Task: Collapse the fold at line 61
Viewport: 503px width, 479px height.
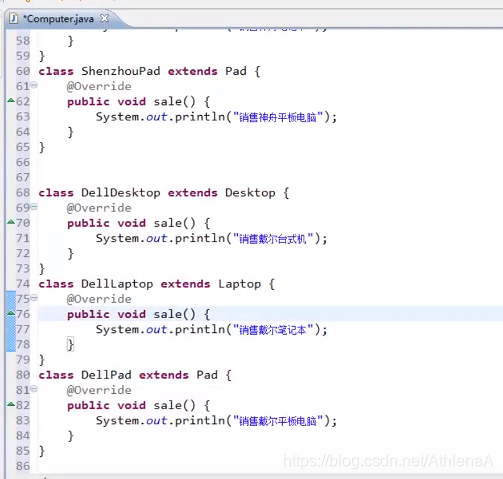Action: [x=34, y=86]
